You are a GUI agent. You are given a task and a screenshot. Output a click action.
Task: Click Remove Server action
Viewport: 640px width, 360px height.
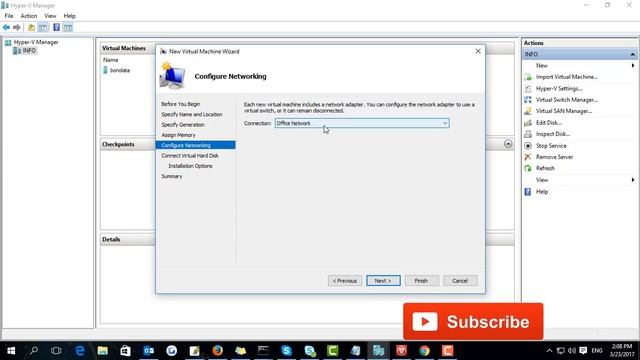coord(554,157)
